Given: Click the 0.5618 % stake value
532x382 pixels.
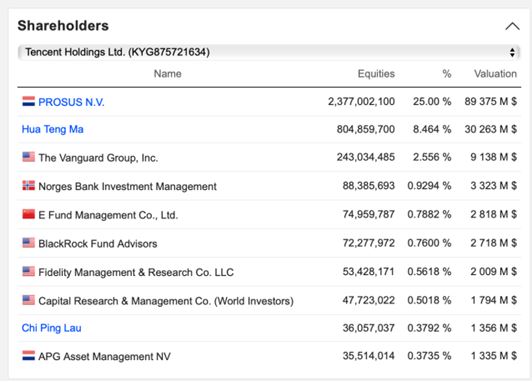Looking at the screenshot, I should [430, 272].
